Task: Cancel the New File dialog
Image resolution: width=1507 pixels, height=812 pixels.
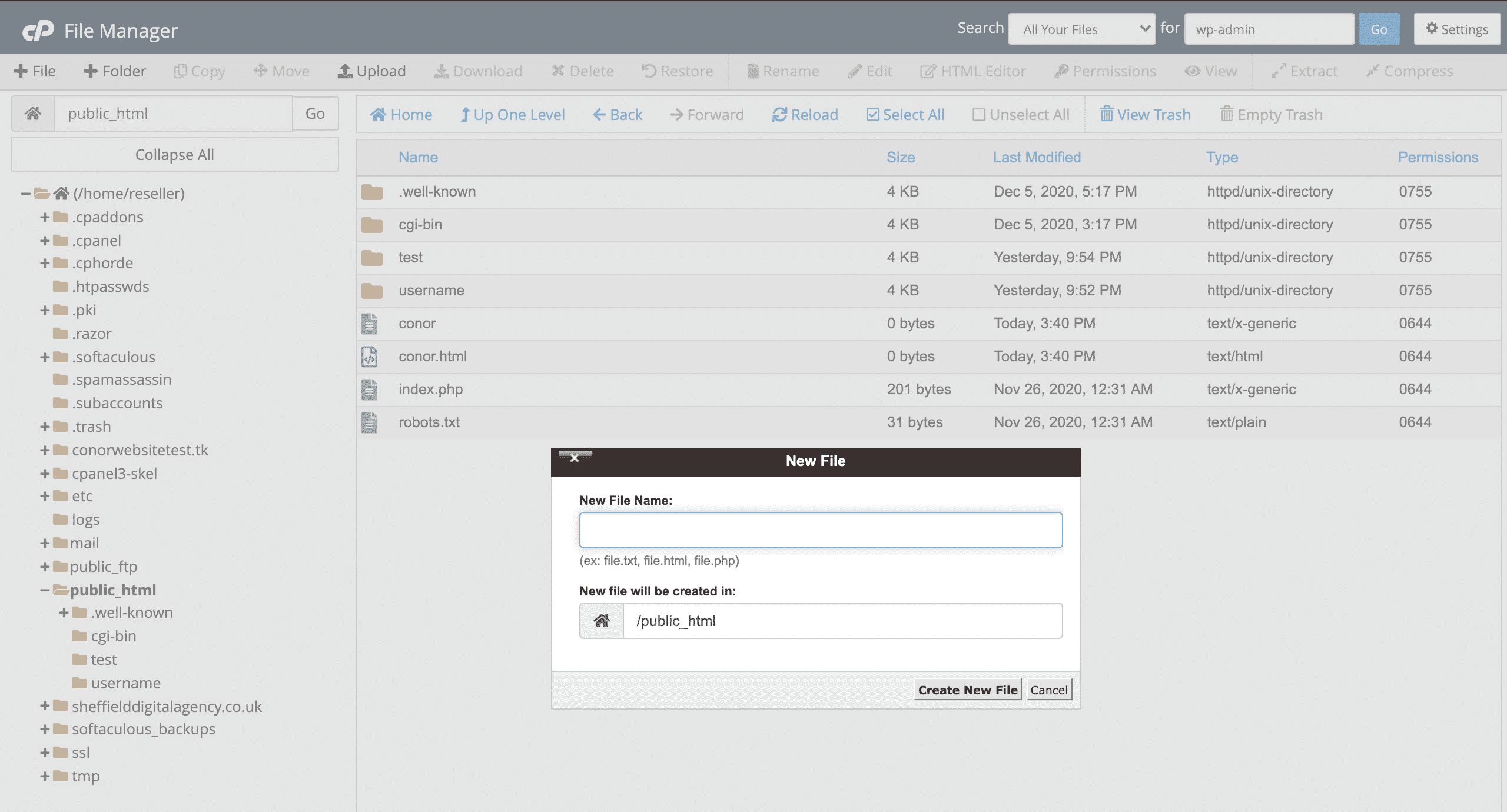Action: point(1049,690)
